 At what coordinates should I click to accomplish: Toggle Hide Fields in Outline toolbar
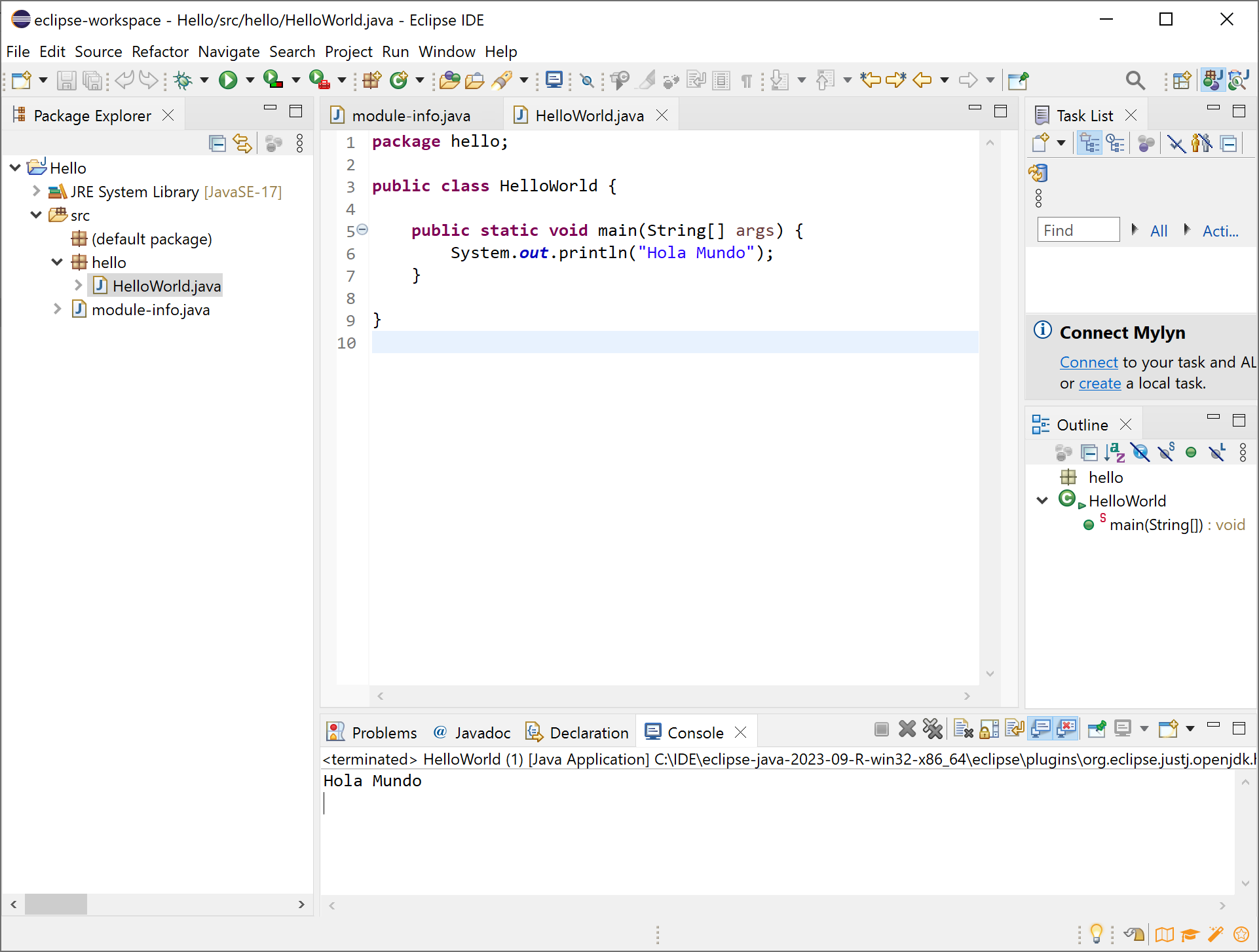[1140, 452]
